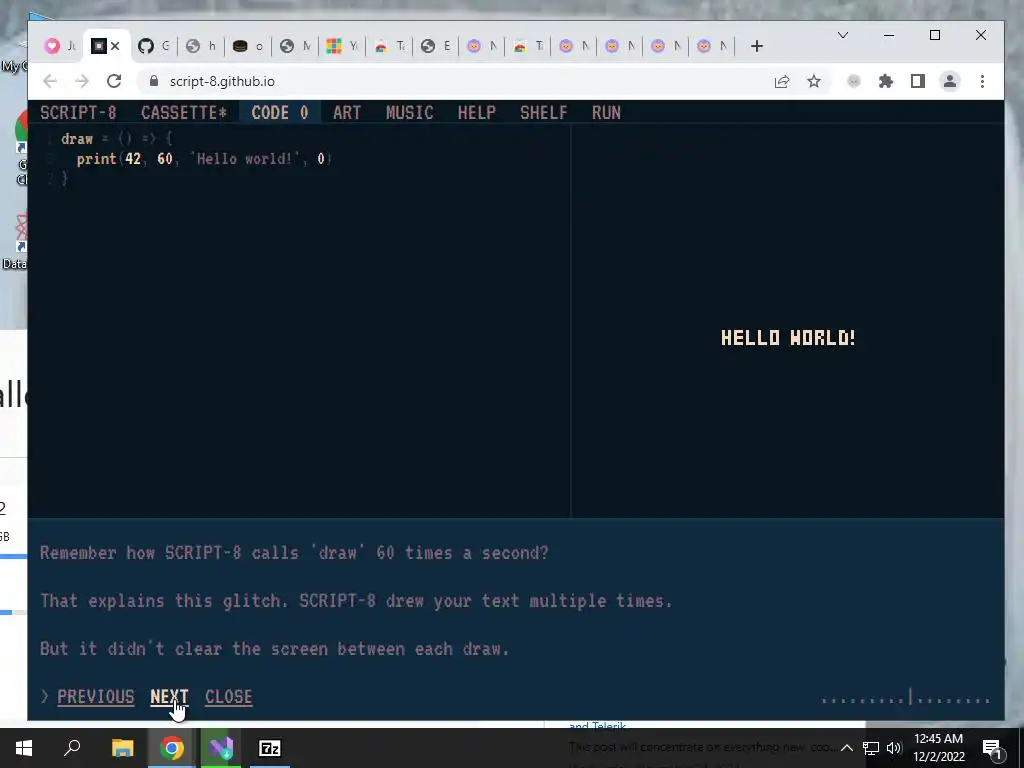The height and width of the screenshot is (768, 1024).
Task: Open the Windows Start menu
Action: (24, 748)
